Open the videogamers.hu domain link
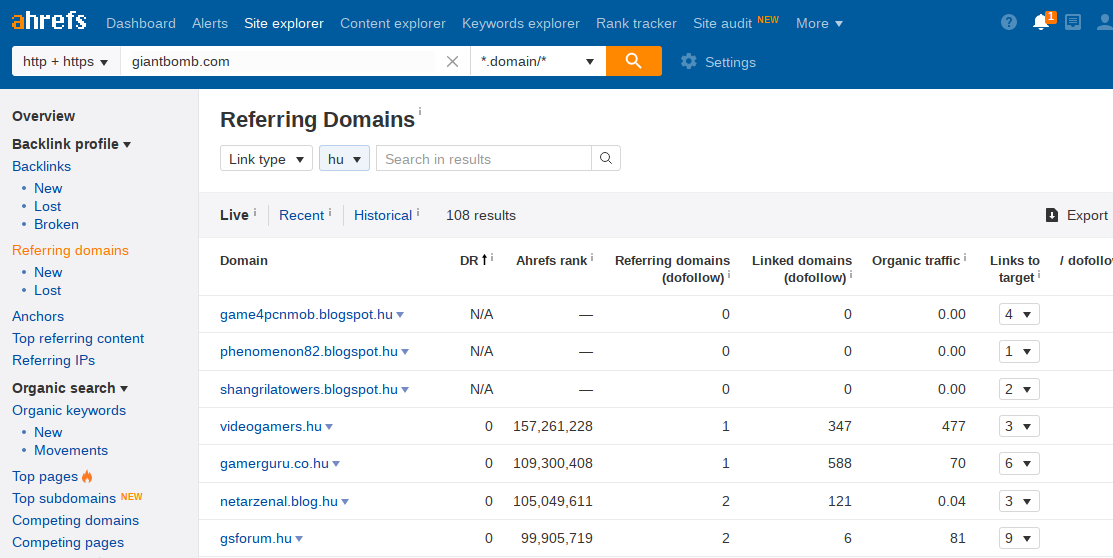The image size is (1113, 558). pos(271,427)
